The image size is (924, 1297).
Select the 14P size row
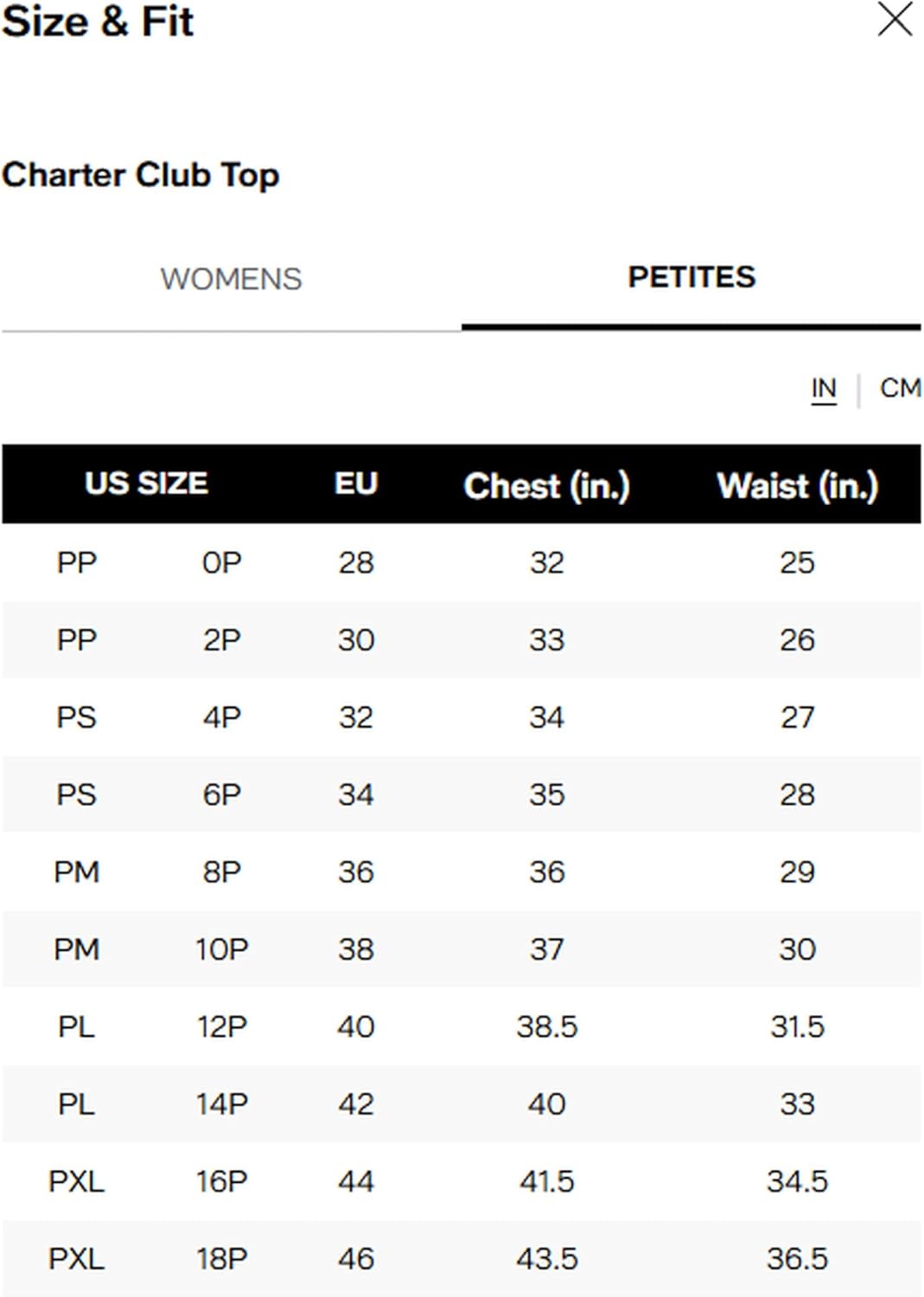click(462, 1104)
